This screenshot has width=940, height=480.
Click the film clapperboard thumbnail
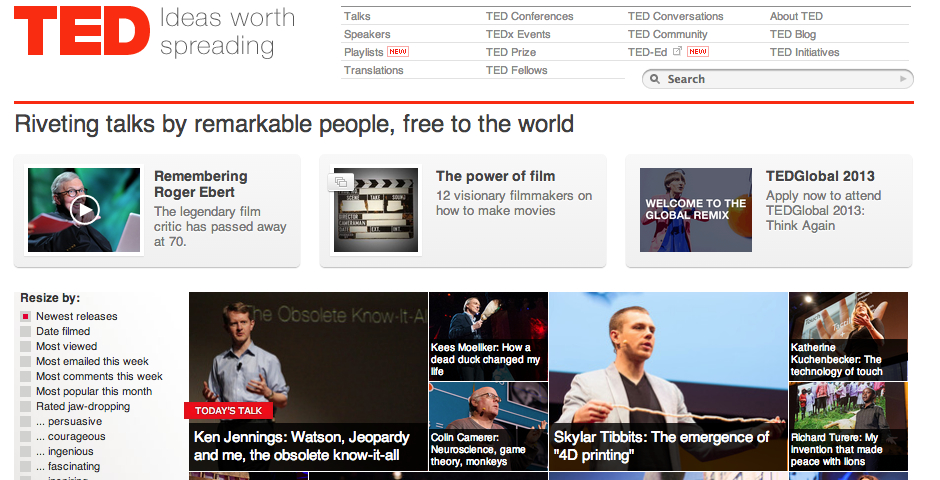click(376, 210)
